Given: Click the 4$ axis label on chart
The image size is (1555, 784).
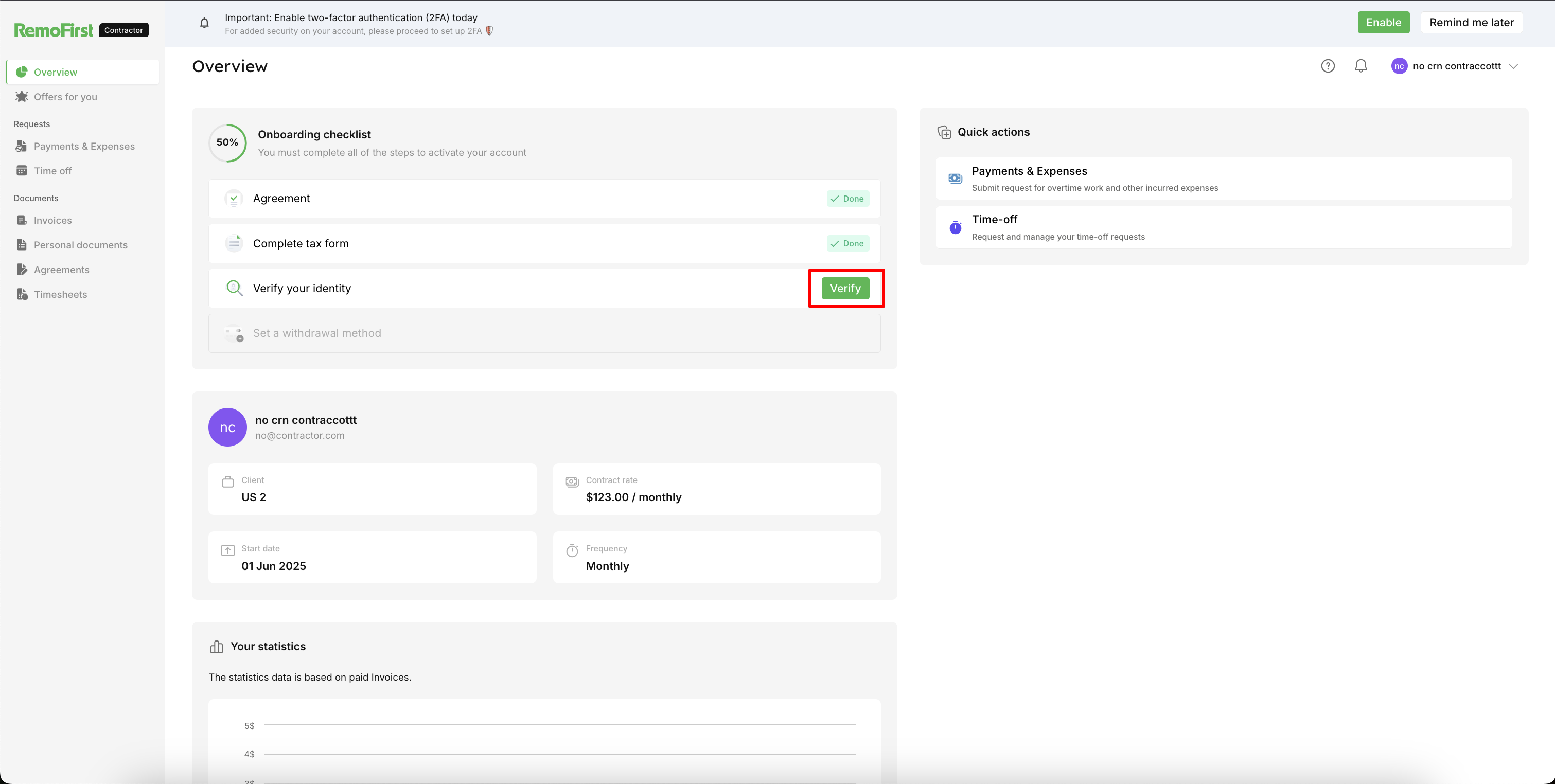Looking at the screenshot, I should tap(250, 755).
